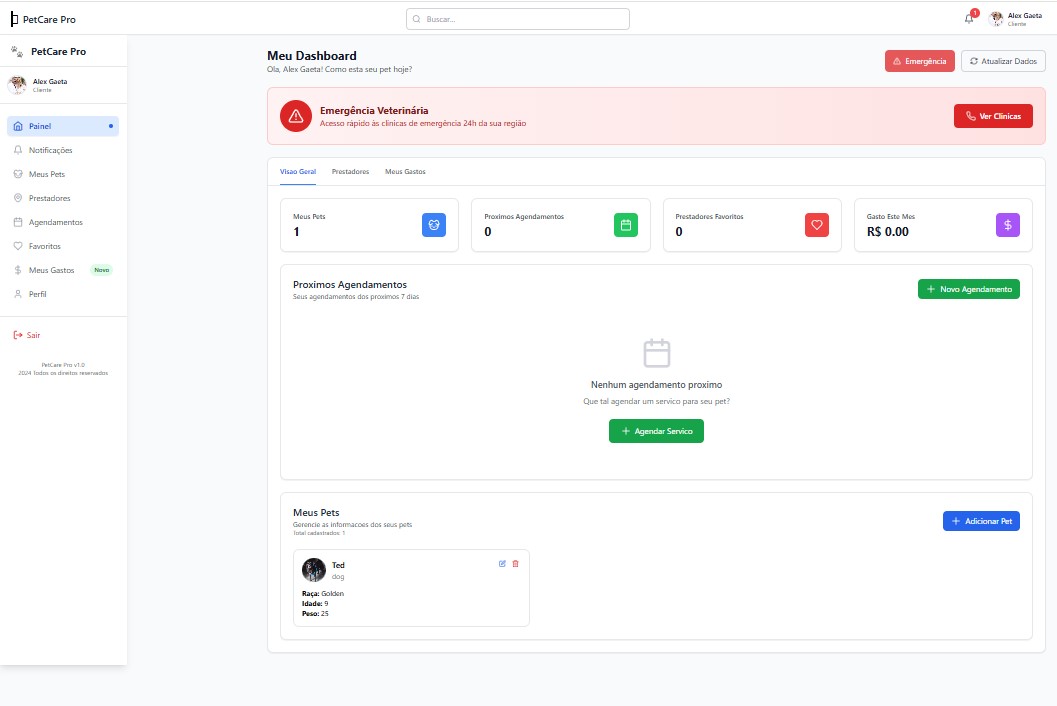Image resolution: width=1057 pixels, height=706 pixels.
Task: Switch to the Prestadores tab
Action: pyautogui.click(x=351, y=171)
